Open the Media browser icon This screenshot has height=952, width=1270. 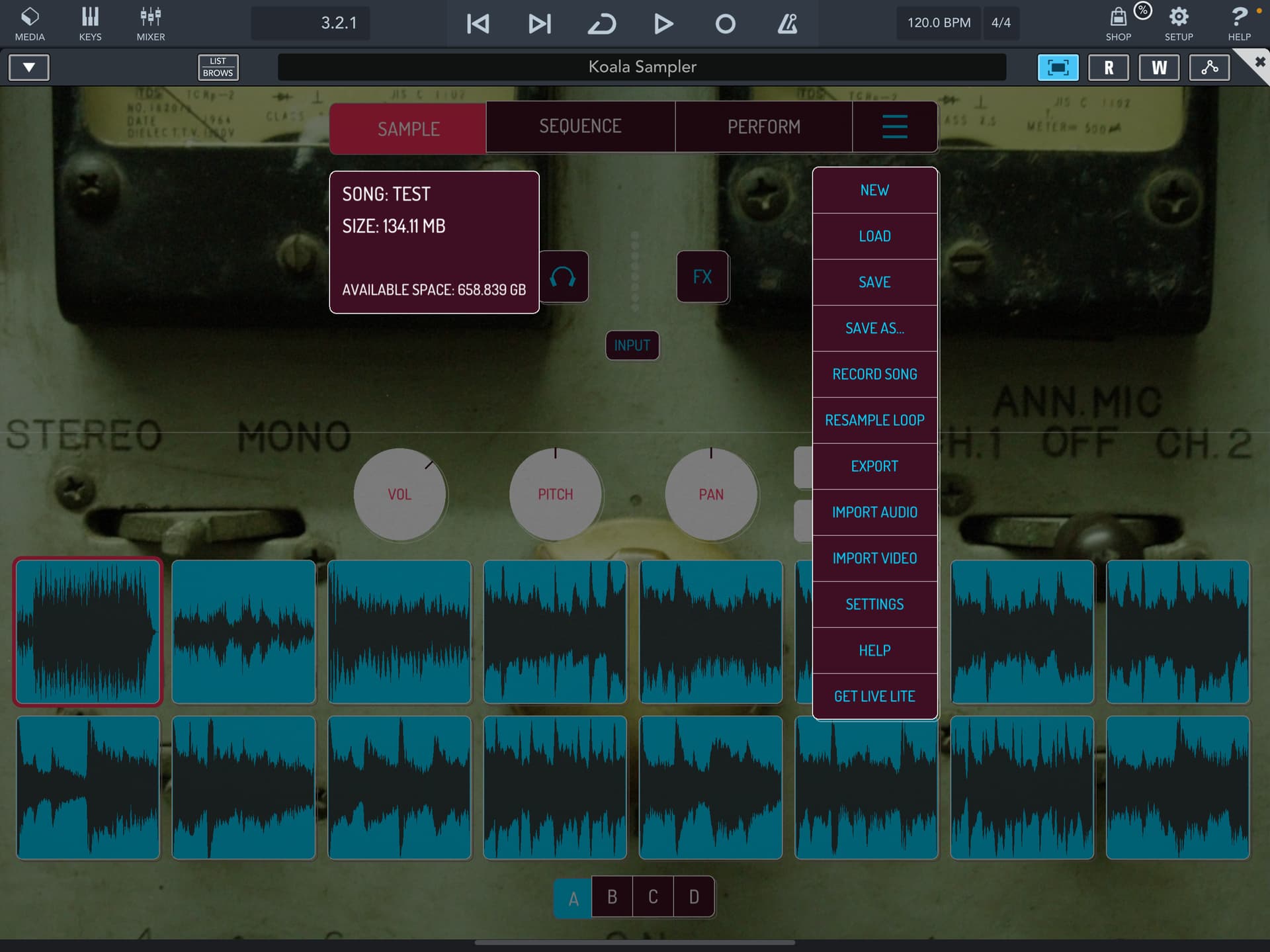pyautogui.click(x=30, y=23)
